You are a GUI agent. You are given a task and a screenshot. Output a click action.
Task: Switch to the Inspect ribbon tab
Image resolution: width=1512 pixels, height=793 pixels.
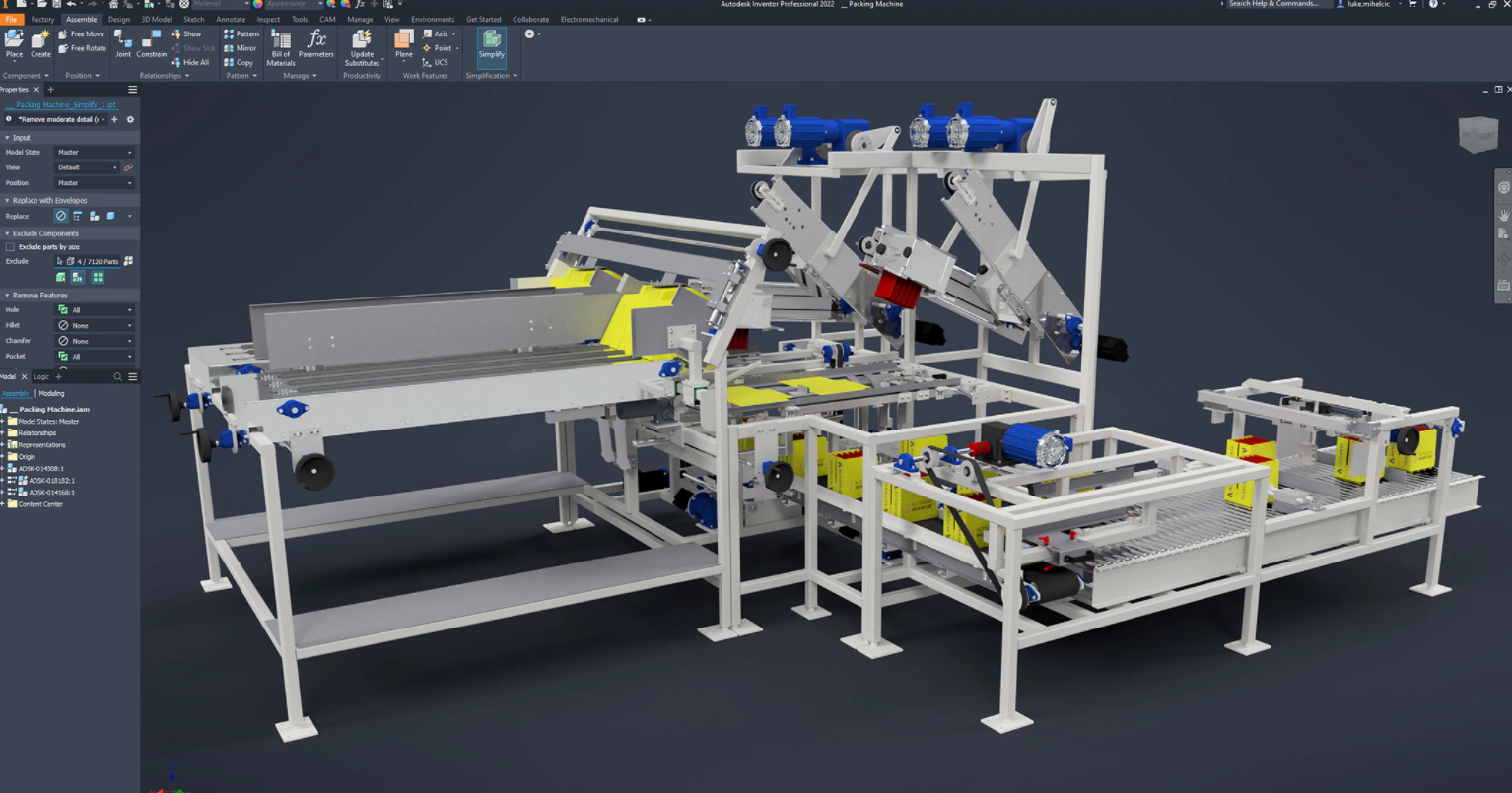tap(268, 19)
